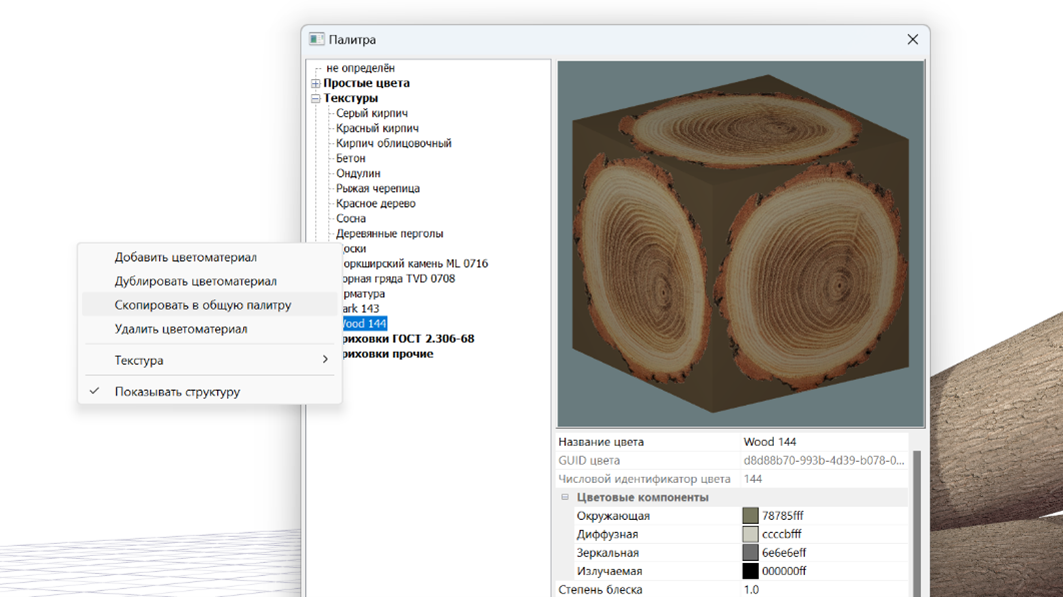Image resolution: width=1063 pixels, height=597 pixels.
Task: Click the wood cube texture preview
Action: click(x=740, y=245)
